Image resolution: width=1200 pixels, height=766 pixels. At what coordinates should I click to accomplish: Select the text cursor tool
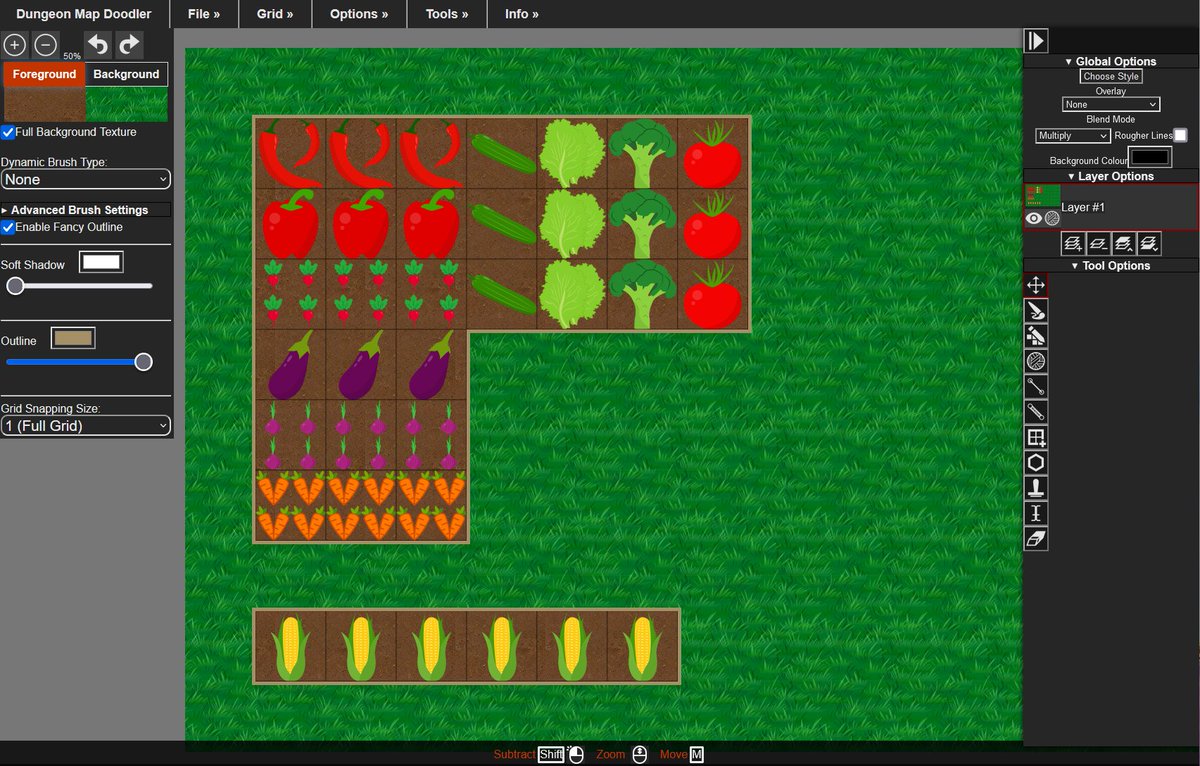pos(1036,513)
